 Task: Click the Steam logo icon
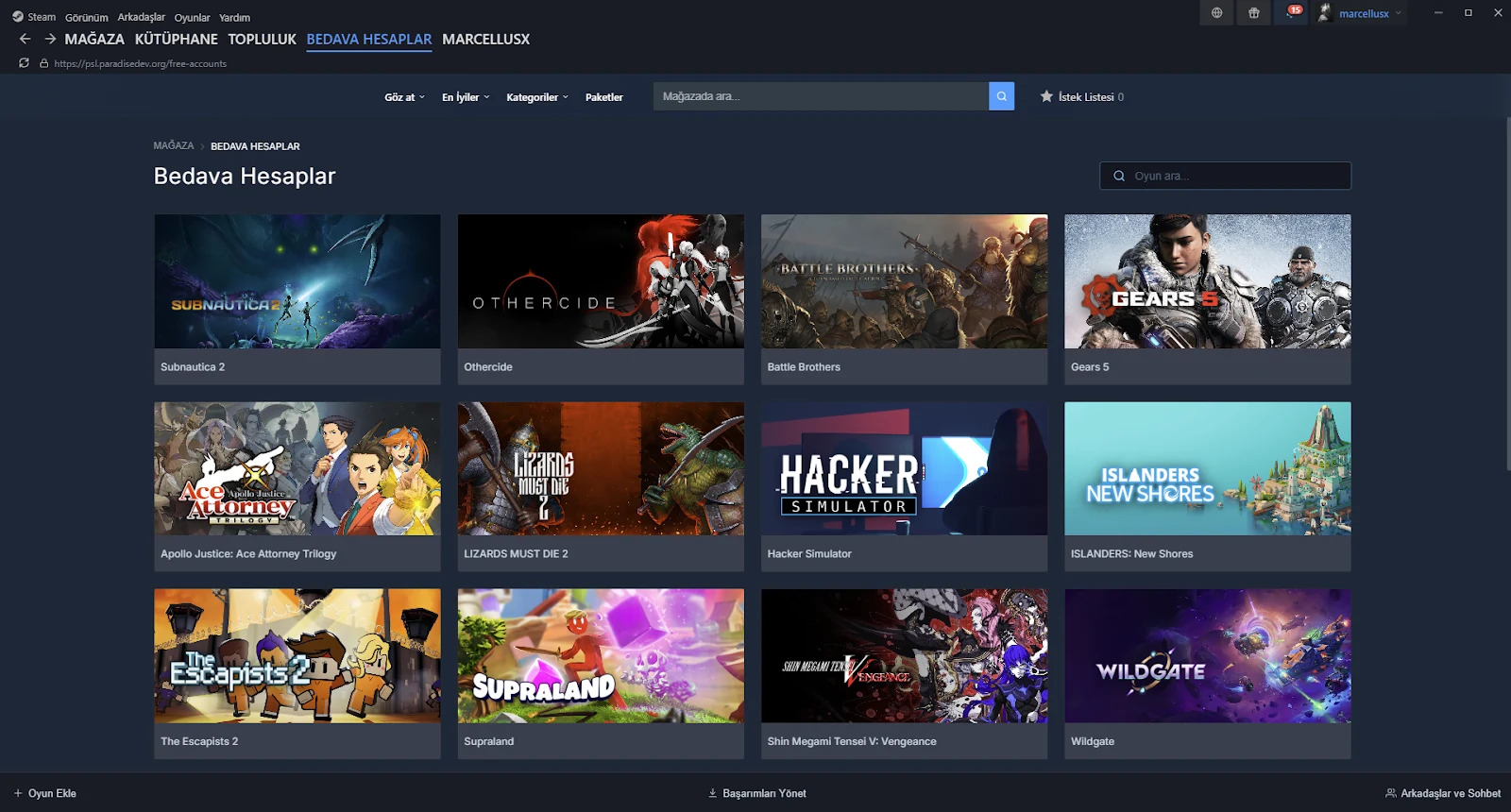[x=18, y=17]
